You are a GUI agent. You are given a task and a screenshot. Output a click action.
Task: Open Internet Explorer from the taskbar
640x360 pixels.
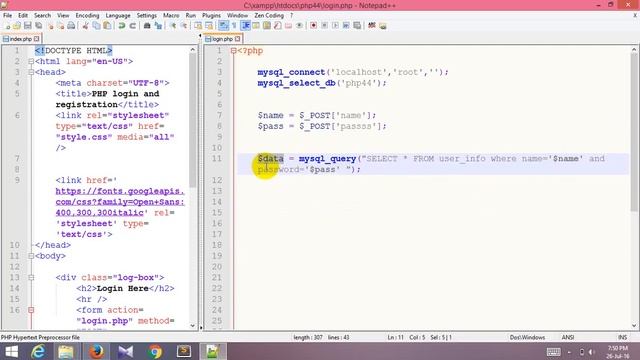tap(38, 351)
